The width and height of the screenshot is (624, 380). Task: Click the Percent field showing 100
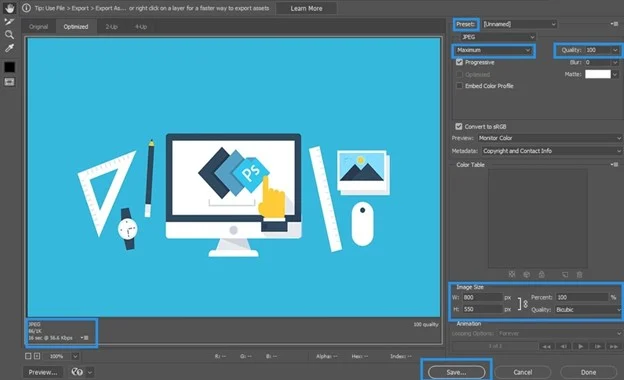[x=582, y=297]
